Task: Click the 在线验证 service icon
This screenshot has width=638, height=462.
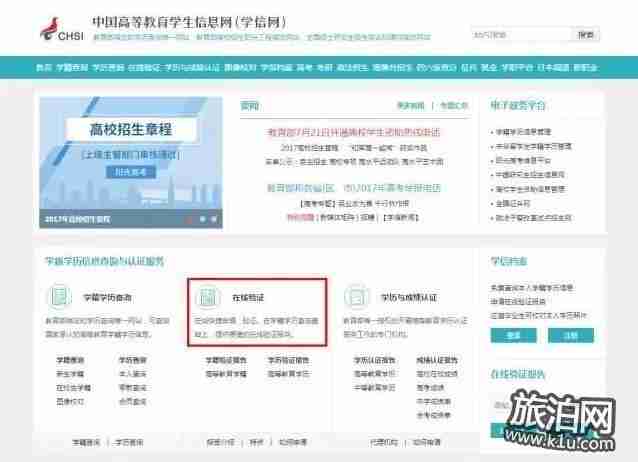Action: [208, 296]
